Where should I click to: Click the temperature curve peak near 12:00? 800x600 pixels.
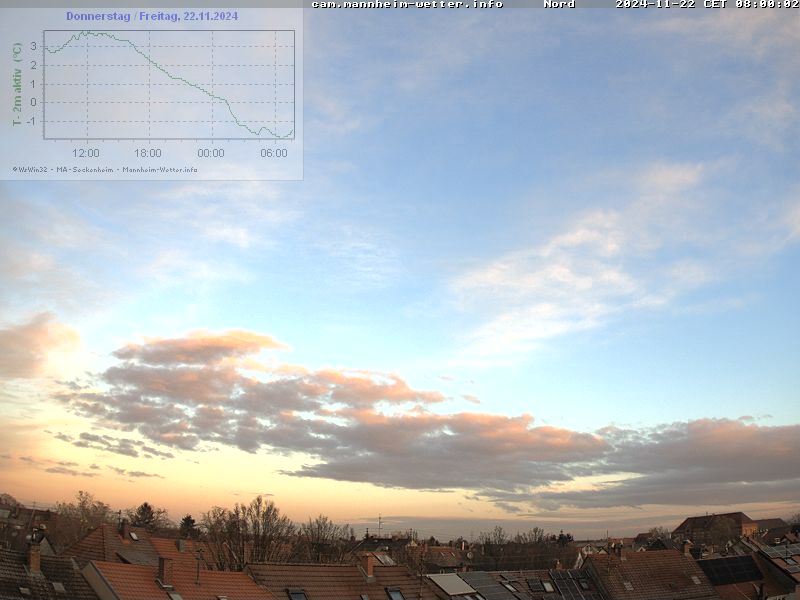click(x=86, y=33)
